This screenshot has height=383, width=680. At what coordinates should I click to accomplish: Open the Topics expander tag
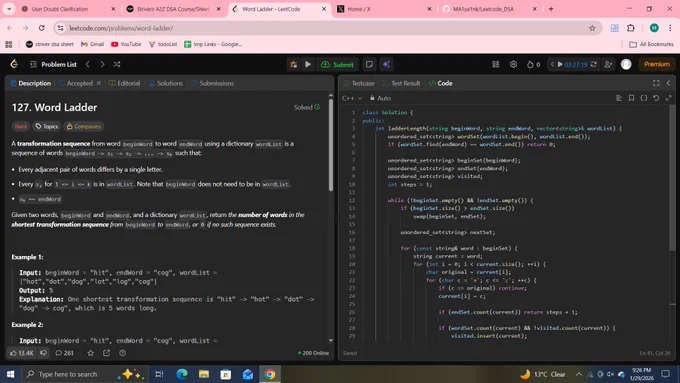click(x=47, y=126)
